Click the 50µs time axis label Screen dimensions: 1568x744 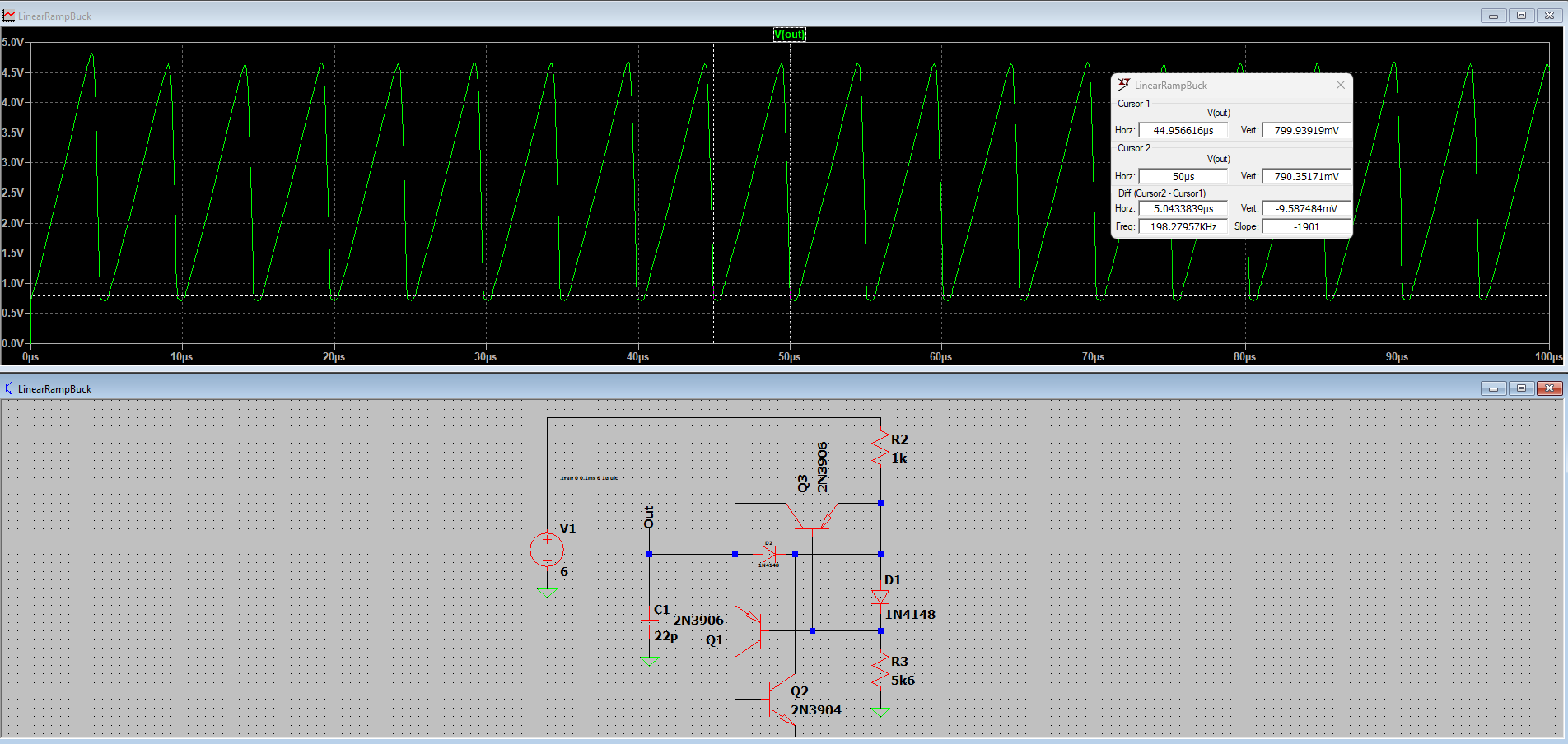tap(789, 356)
